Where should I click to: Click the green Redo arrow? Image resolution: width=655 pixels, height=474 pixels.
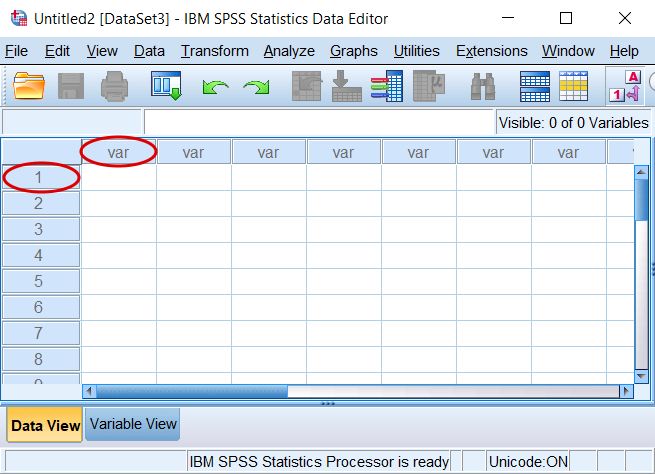(256, 87)
